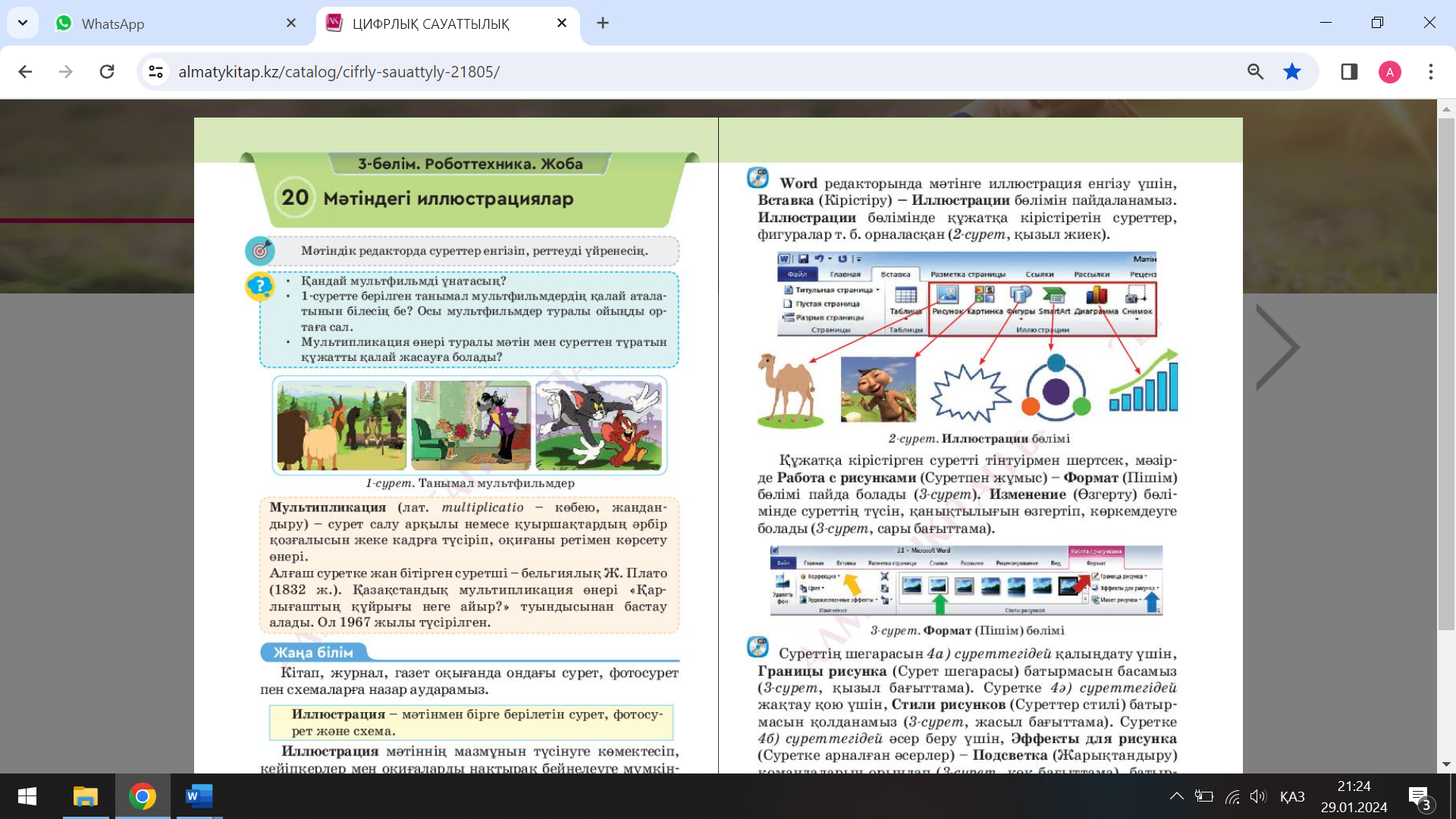1456x819 pixels.
Task: Open the Chrome profile avatar
Action: click(1389, 72)
